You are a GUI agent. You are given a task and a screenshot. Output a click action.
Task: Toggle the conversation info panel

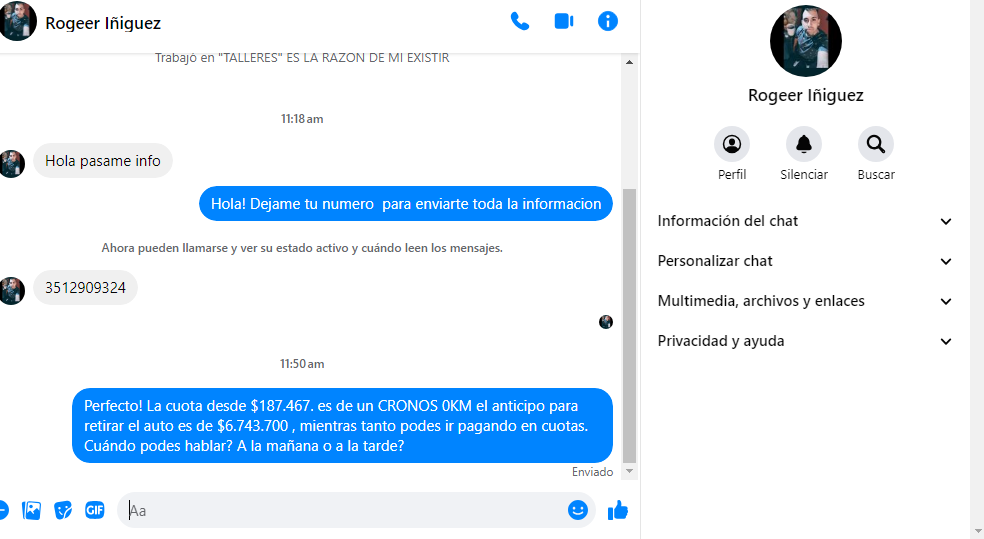tap(607, 21)
